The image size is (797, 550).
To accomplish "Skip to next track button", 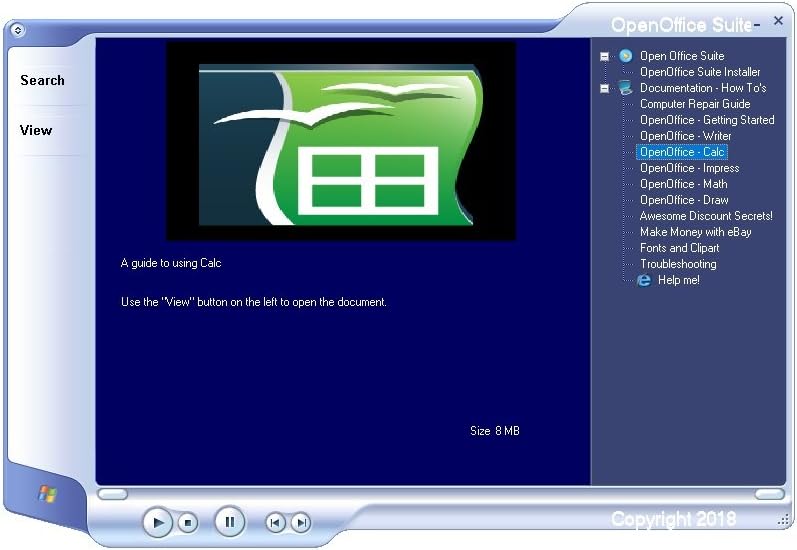I will pyautogui.click(x=300, y=522).
